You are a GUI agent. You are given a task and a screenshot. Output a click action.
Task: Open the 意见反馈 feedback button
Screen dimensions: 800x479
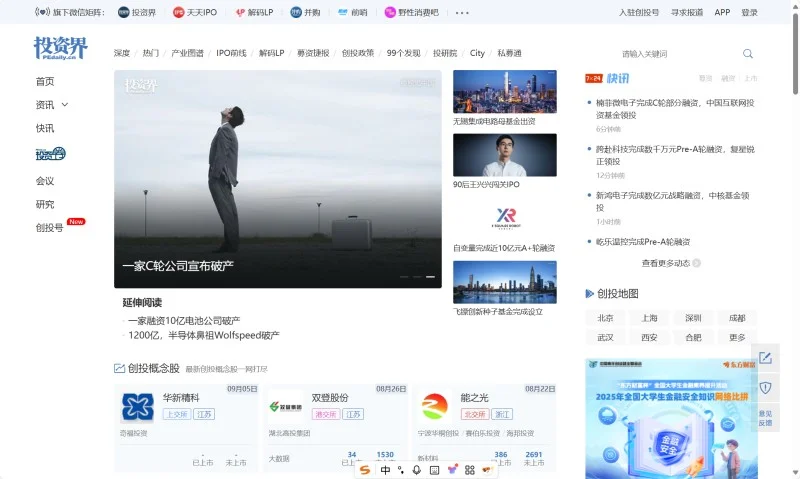pyautogui.click(x=765, y=418)
